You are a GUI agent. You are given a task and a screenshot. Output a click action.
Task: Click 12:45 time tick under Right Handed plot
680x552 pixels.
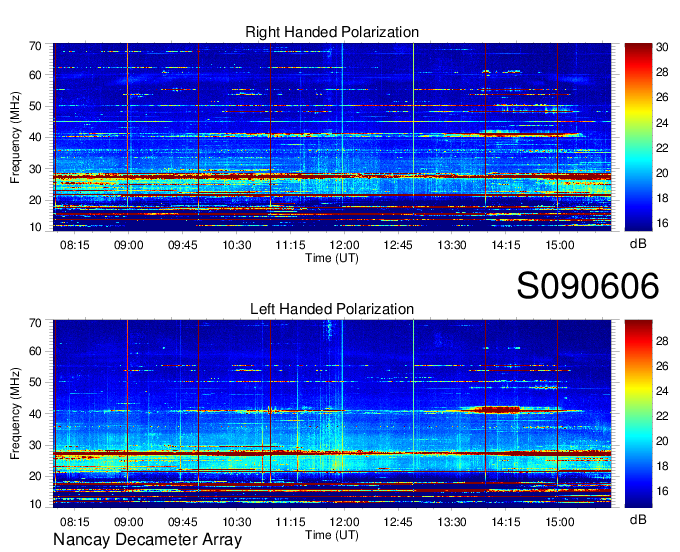coord(398,245)
